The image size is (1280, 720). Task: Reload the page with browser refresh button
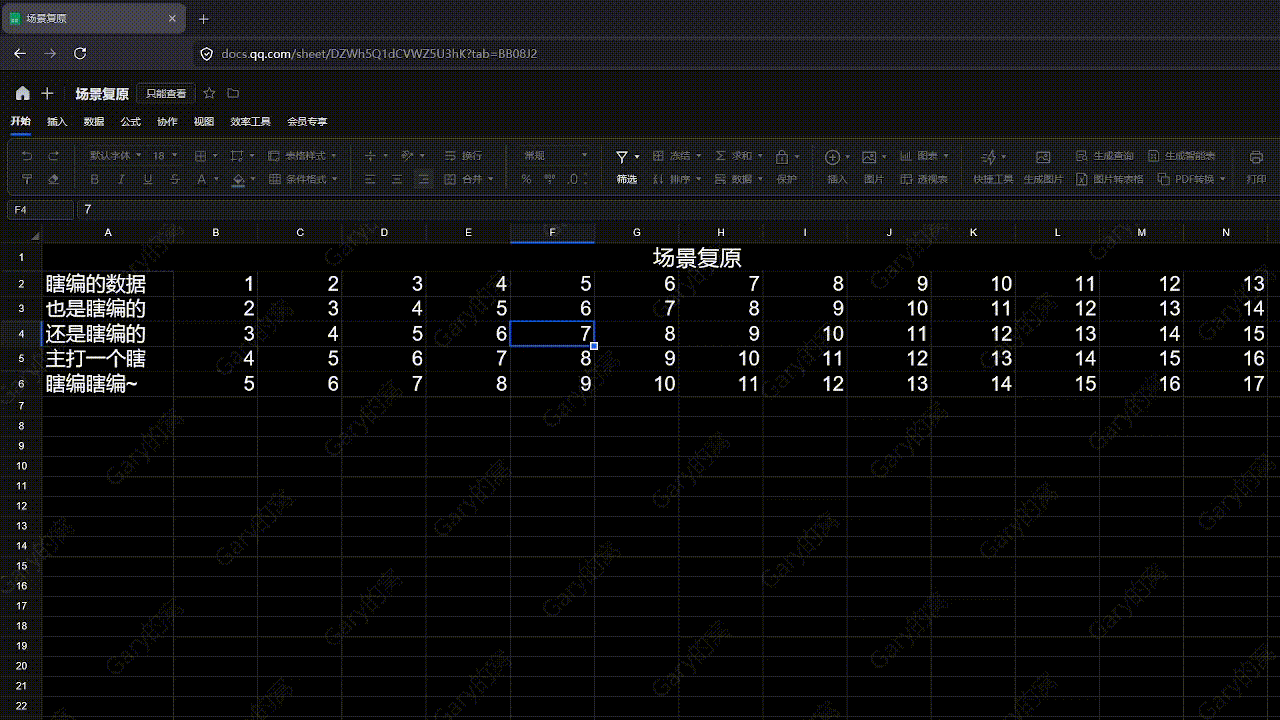[x=80, y=53]
